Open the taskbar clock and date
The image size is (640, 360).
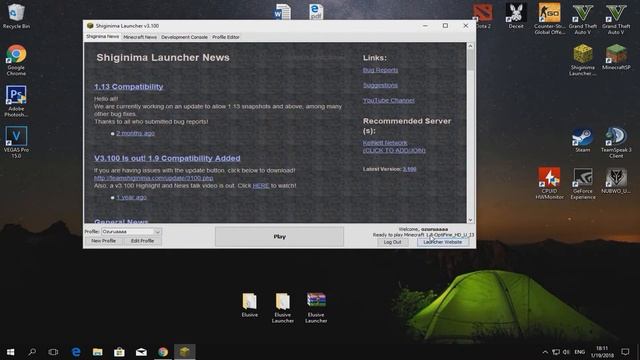click(602, 352)
